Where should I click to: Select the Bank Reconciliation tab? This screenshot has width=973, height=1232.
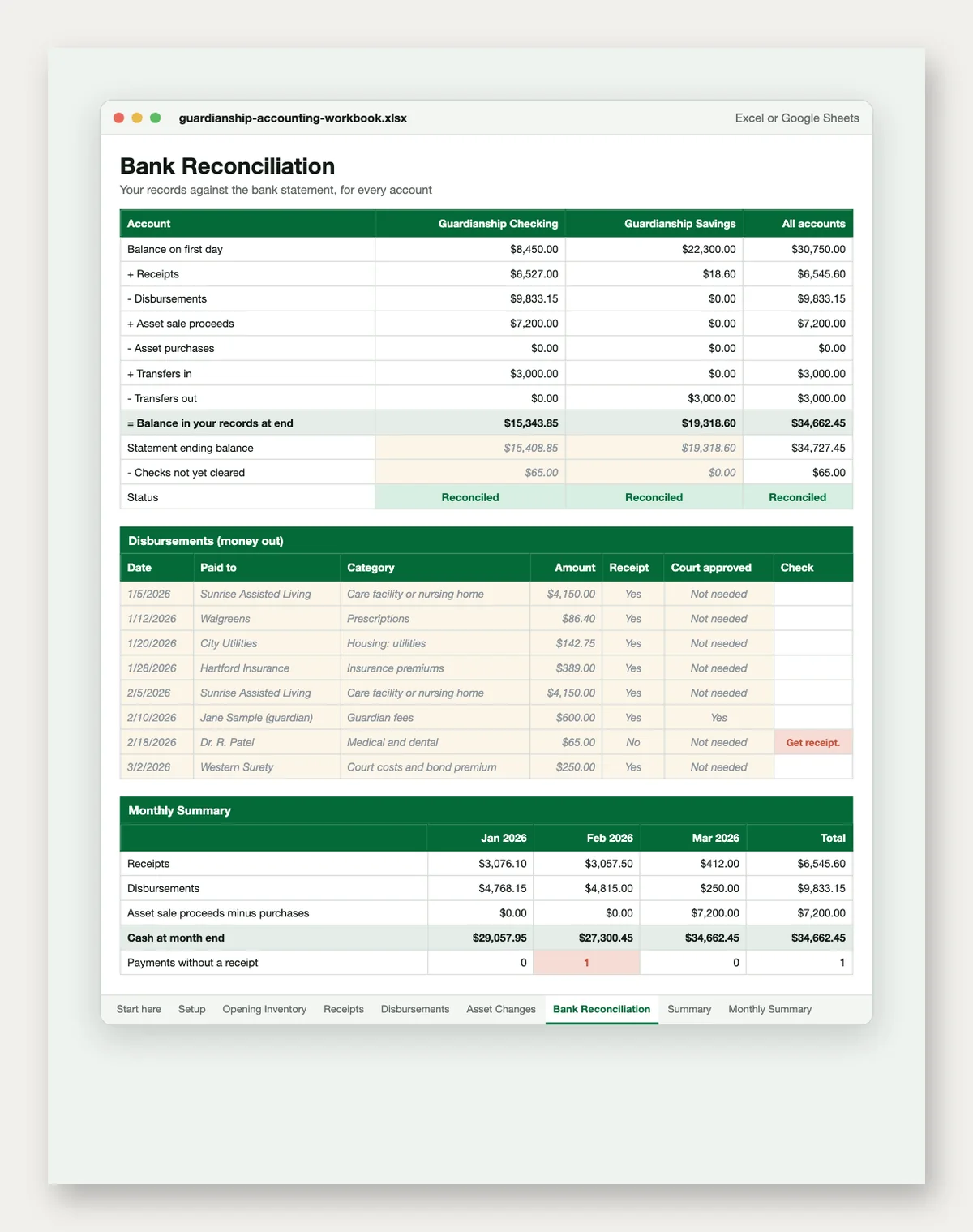click(602, 1009)
